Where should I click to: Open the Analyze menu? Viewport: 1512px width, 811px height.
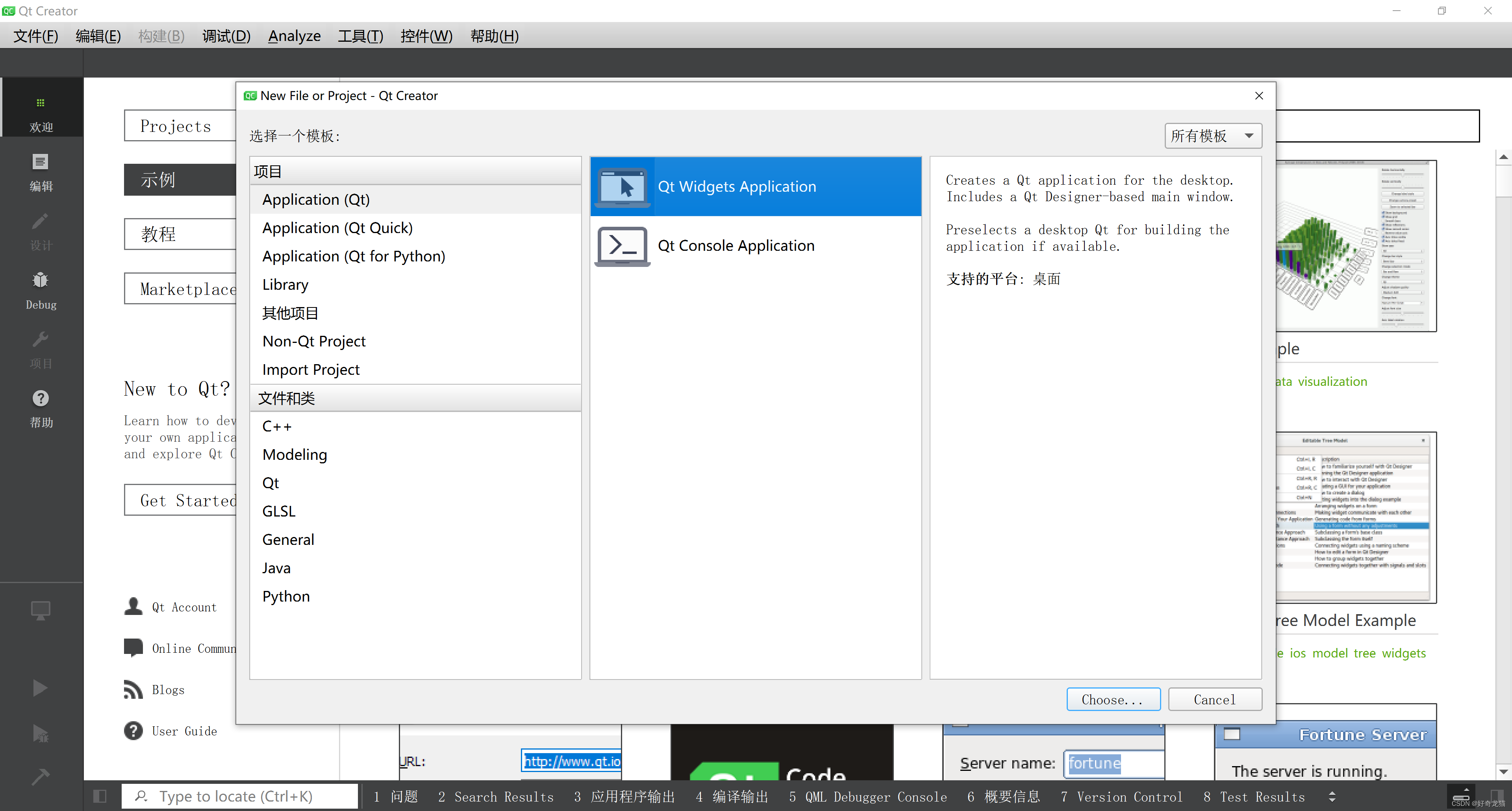tap(294, 36)
